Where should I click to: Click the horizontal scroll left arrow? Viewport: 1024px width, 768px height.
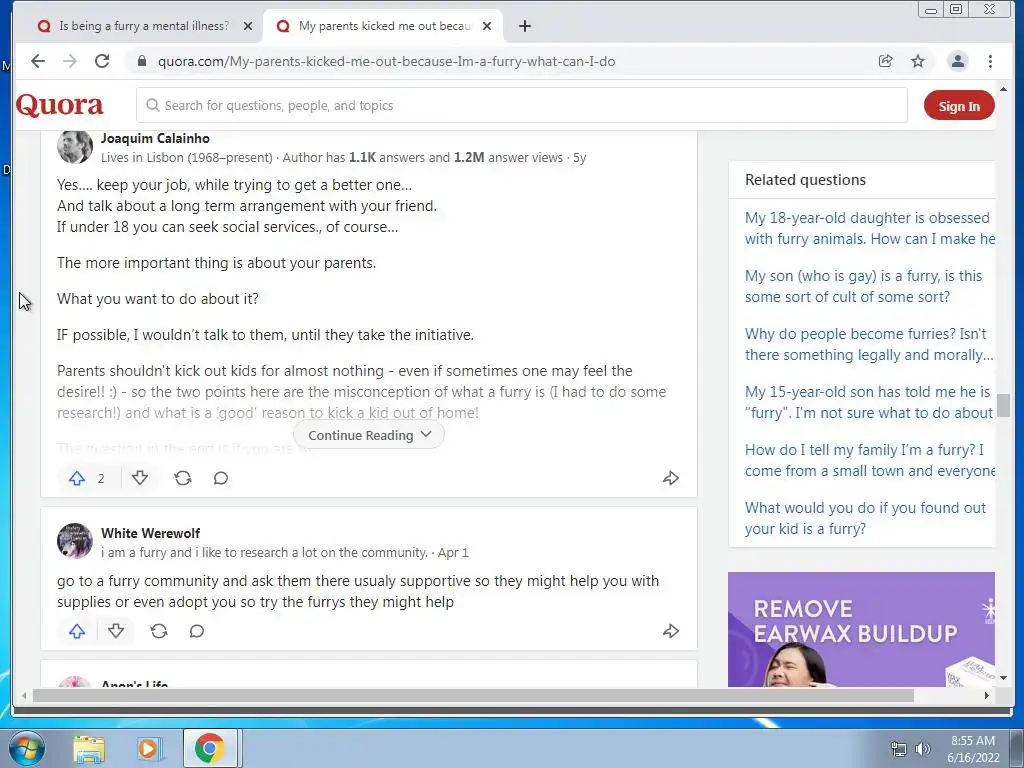[24, 696]
